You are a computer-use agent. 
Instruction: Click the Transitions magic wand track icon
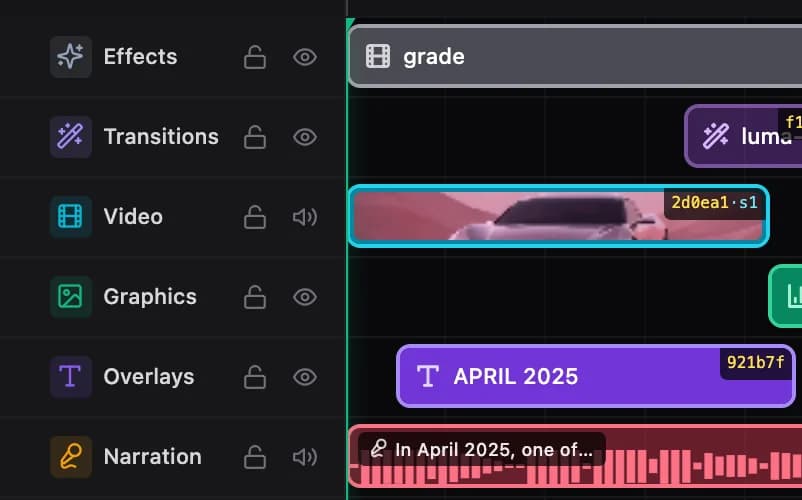click(x=71, y=137)
